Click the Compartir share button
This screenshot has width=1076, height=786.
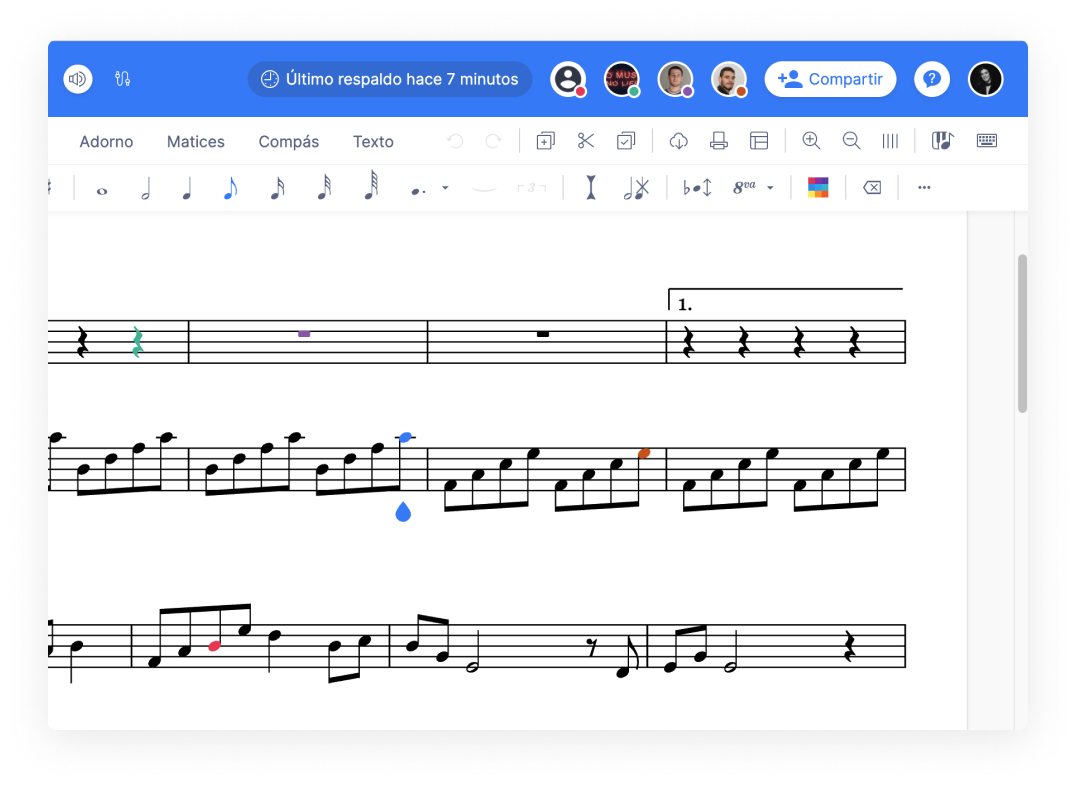(x=830, y=79)
